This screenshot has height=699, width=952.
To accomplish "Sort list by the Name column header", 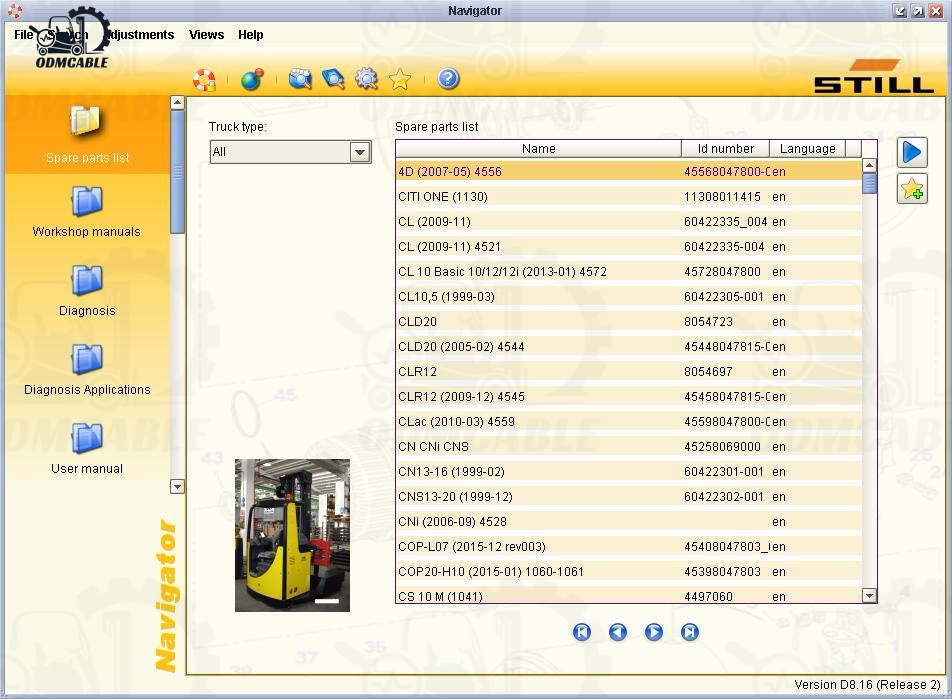I will pyautogui.click(x=539, y=149).
